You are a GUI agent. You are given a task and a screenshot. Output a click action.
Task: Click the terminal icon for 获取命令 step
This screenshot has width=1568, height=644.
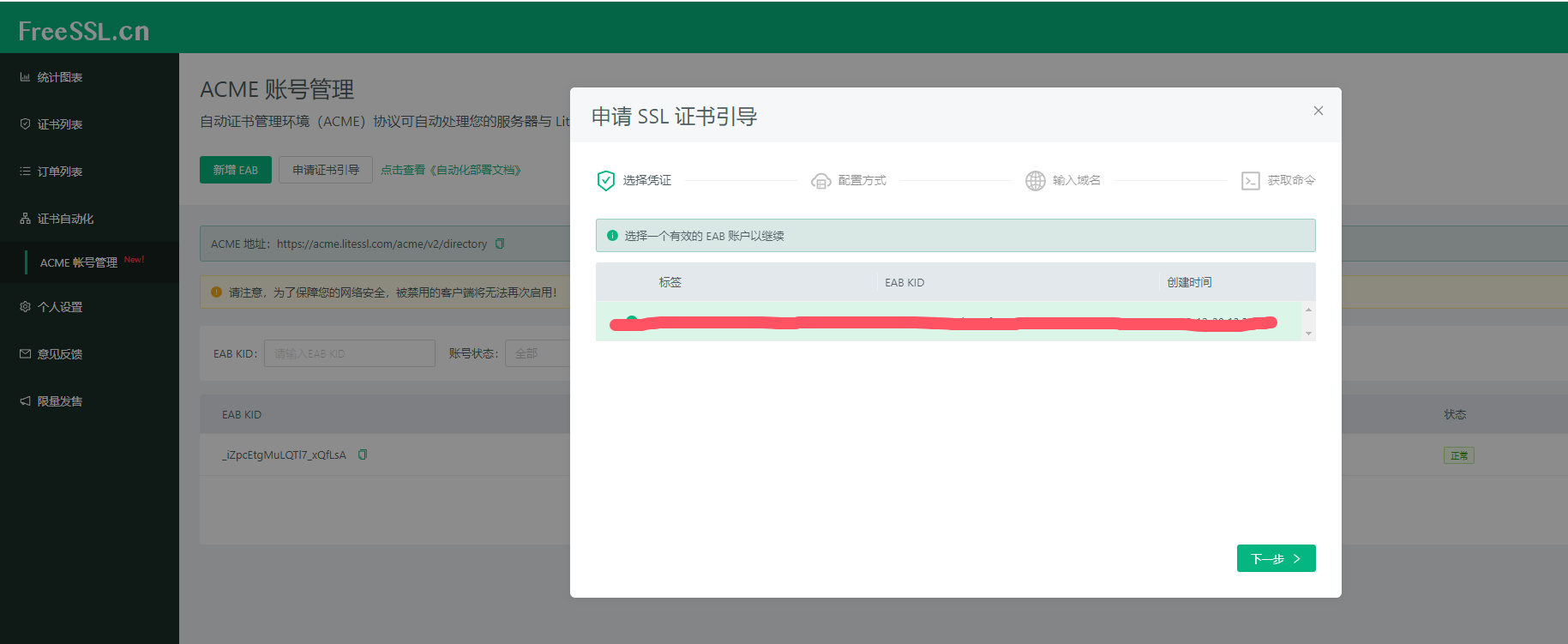[x=1250, y=181]
